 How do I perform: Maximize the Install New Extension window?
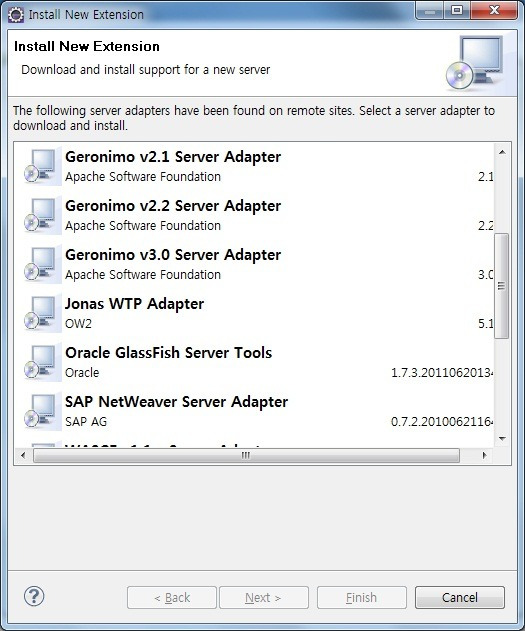pyautogui.click(x=457, y=10)
